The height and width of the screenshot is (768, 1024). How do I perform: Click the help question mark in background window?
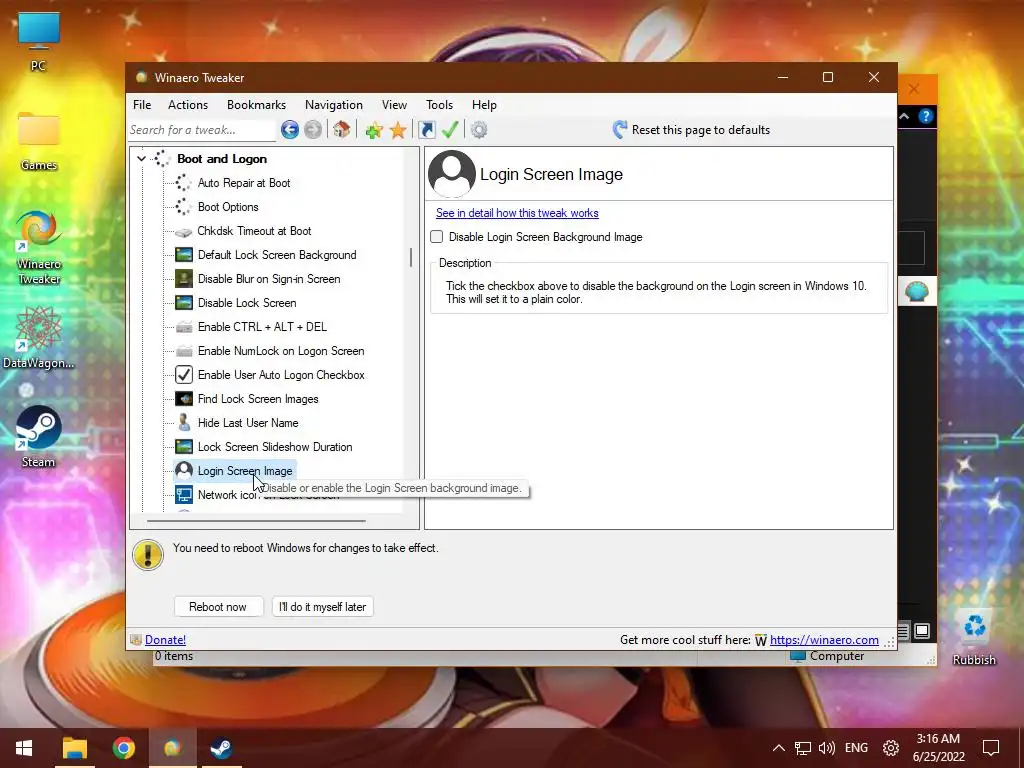point(925,116)
